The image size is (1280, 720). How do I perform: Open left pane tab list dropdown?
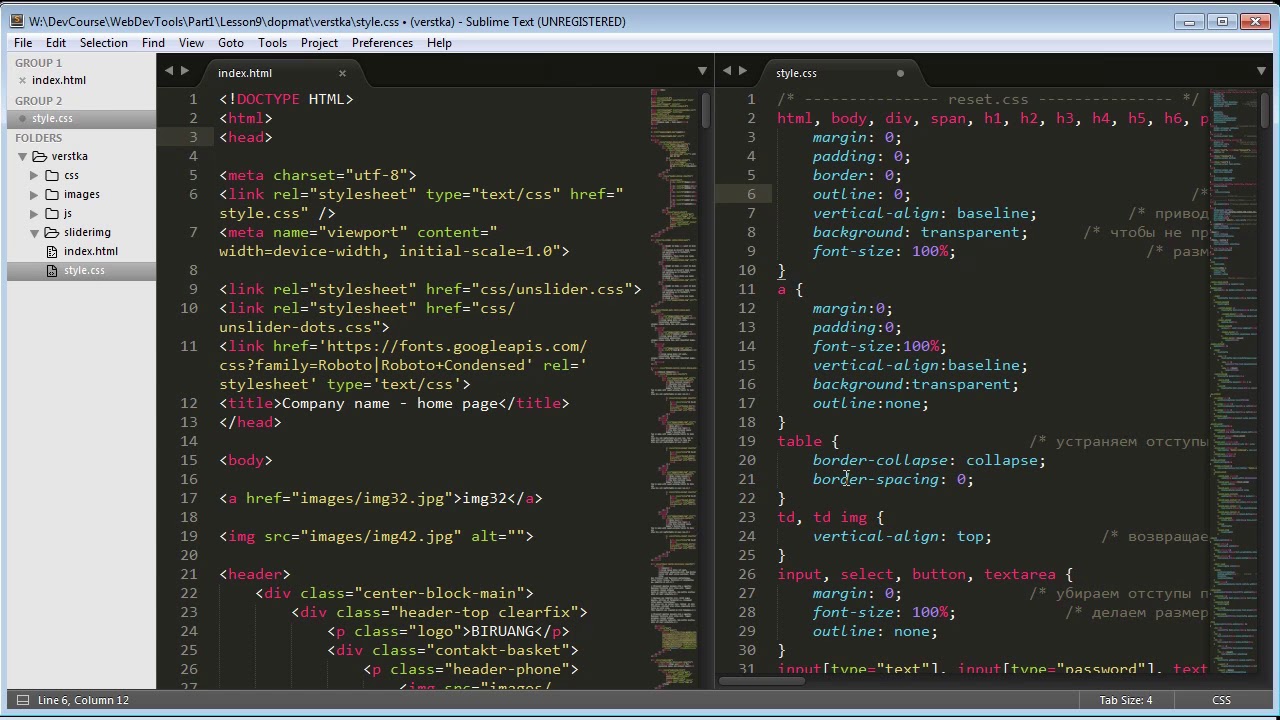click(x=702, y=71)
